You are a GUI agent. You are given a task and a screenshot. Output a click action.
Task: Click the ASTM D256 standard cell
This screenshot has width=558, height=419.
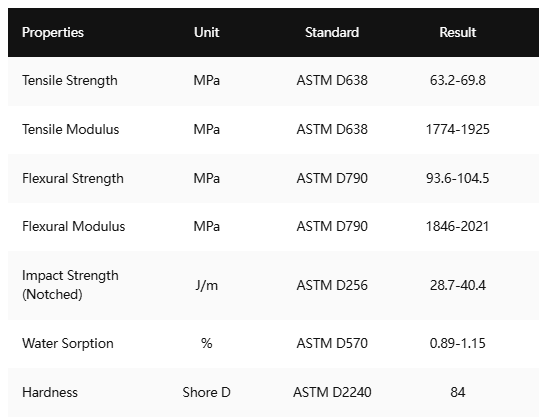[332, 285]
